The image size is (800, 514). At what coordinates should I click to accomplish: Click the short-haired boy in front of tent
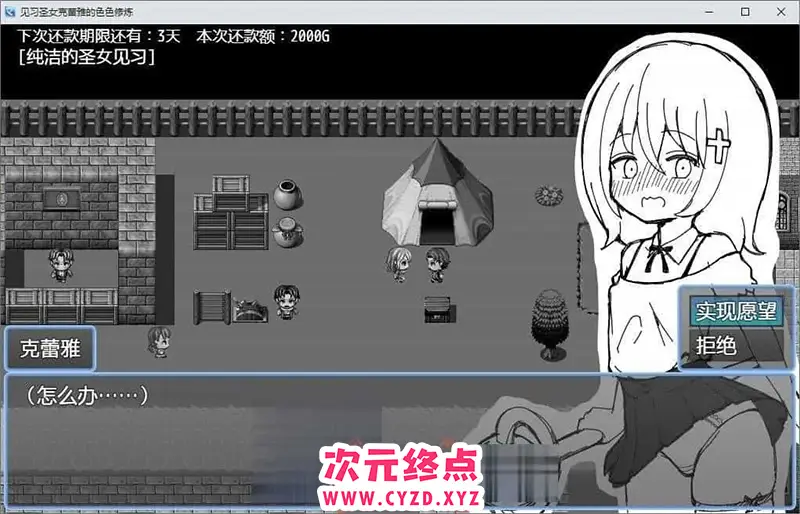(x=437, y=264)
